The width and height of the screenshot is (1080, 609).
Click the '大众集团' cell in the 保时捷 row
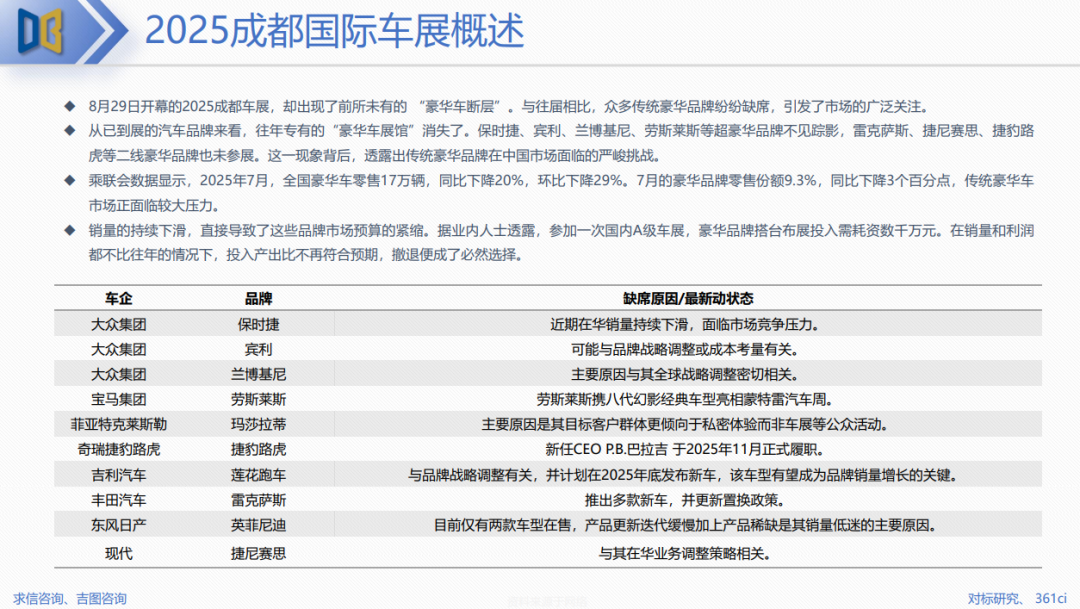118,324
